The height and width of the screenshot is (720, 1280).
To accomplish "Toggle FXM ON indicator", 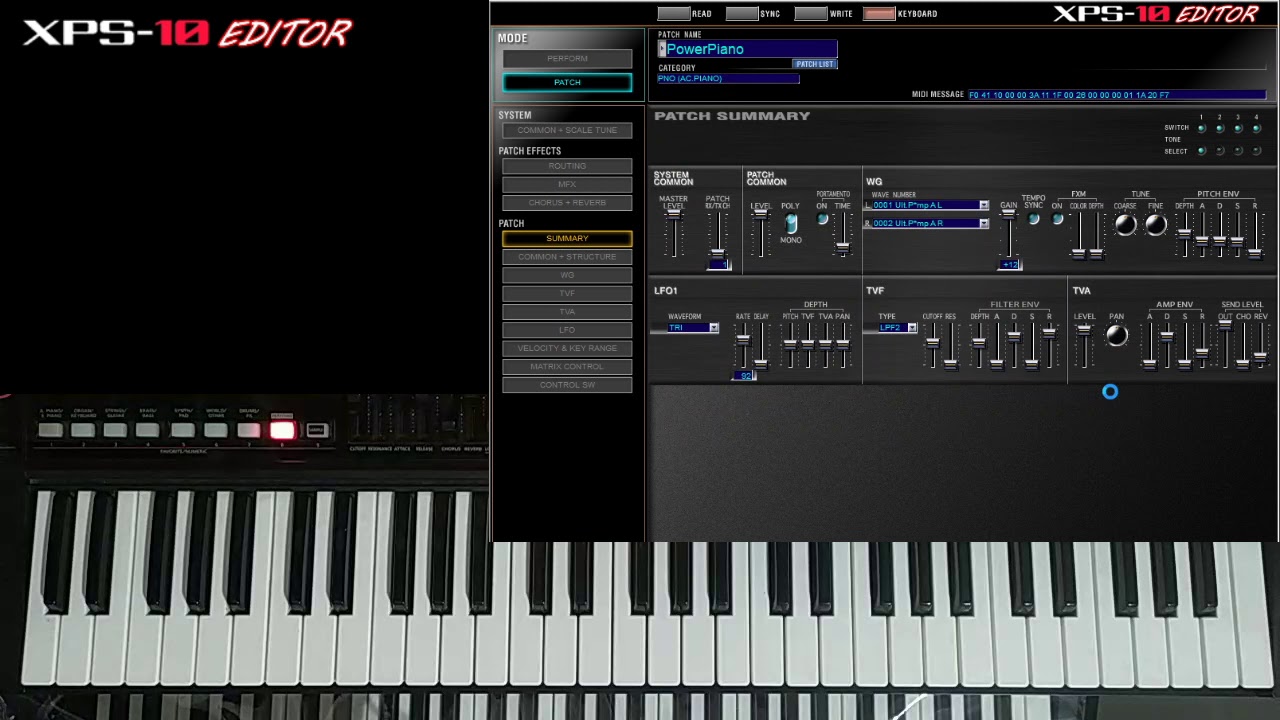I will point(1057,219).
